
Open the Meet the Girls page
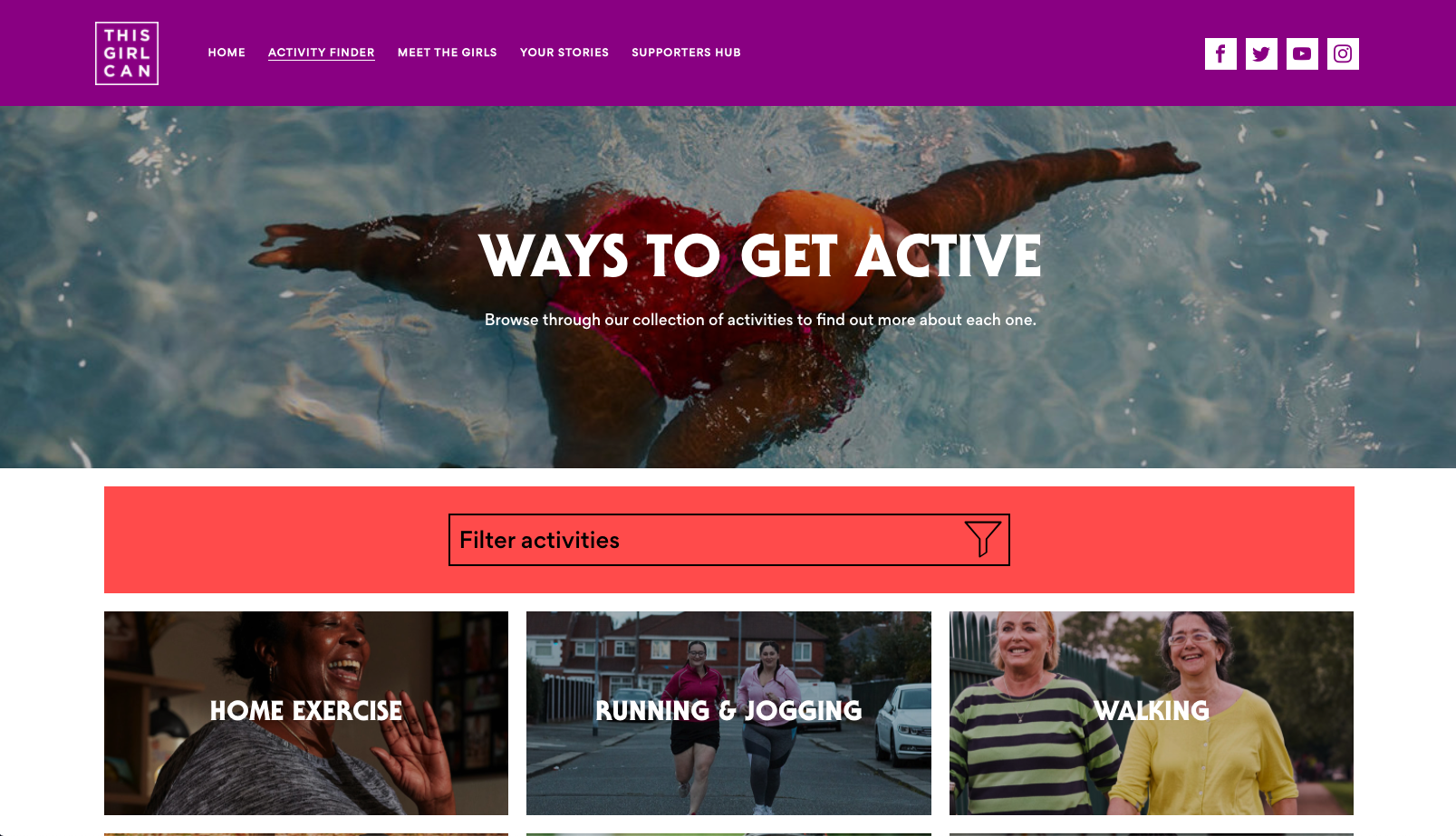(x=448, y=53)
